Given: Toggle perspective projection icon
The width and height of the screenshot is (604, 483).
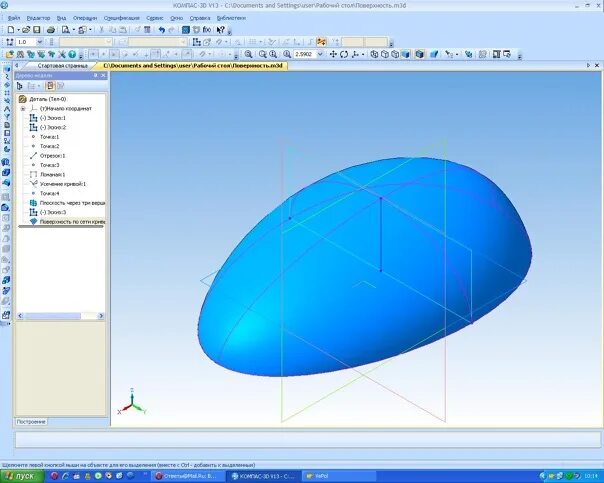Looking at the screenshot, I should point(434,54).
